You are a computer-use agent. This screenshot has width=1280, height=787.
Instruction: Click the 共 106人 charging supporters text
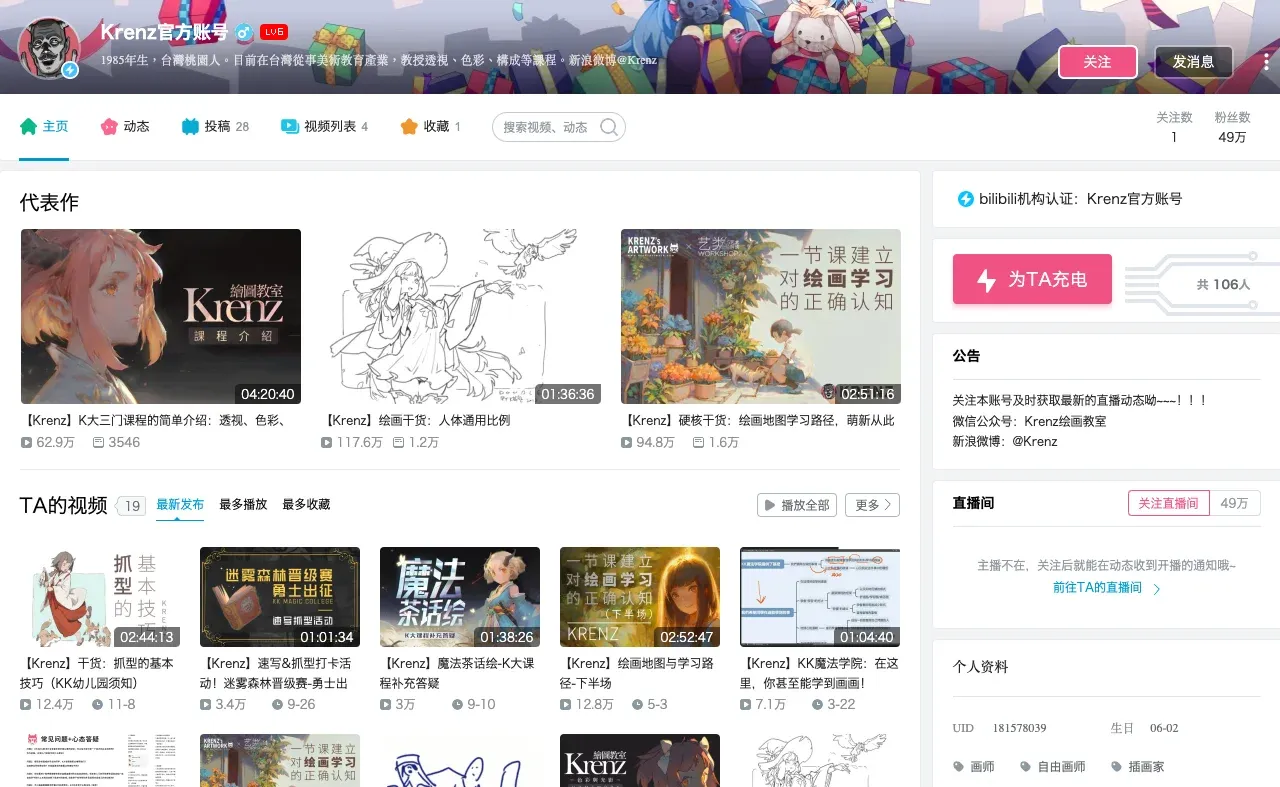(x=1223, y=284)
